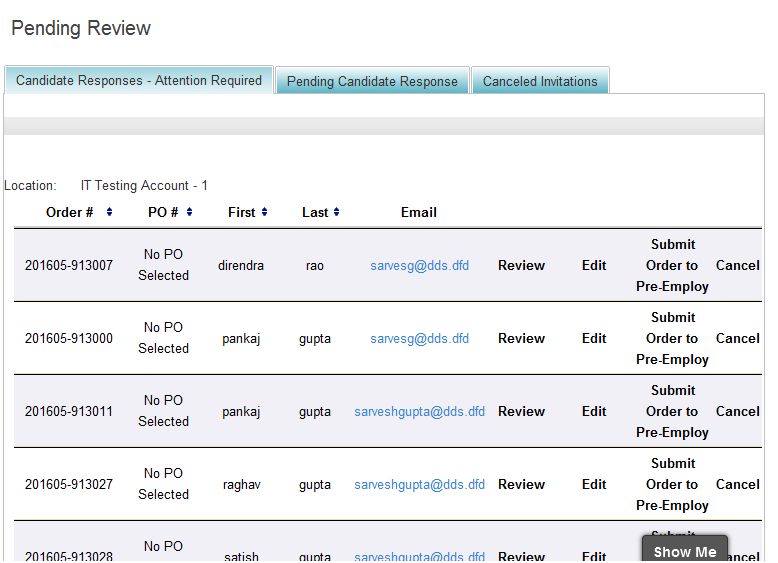Image resolution: width=778 pixels, height=563 pixels.
Task: Click first name raghav
Action: 242,485
